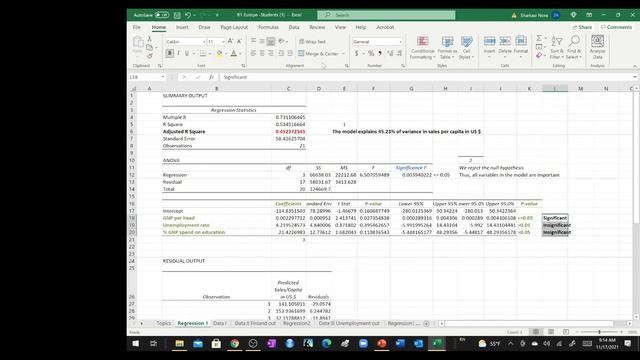Adjust the zoom slider in status bar

point(599,332)
